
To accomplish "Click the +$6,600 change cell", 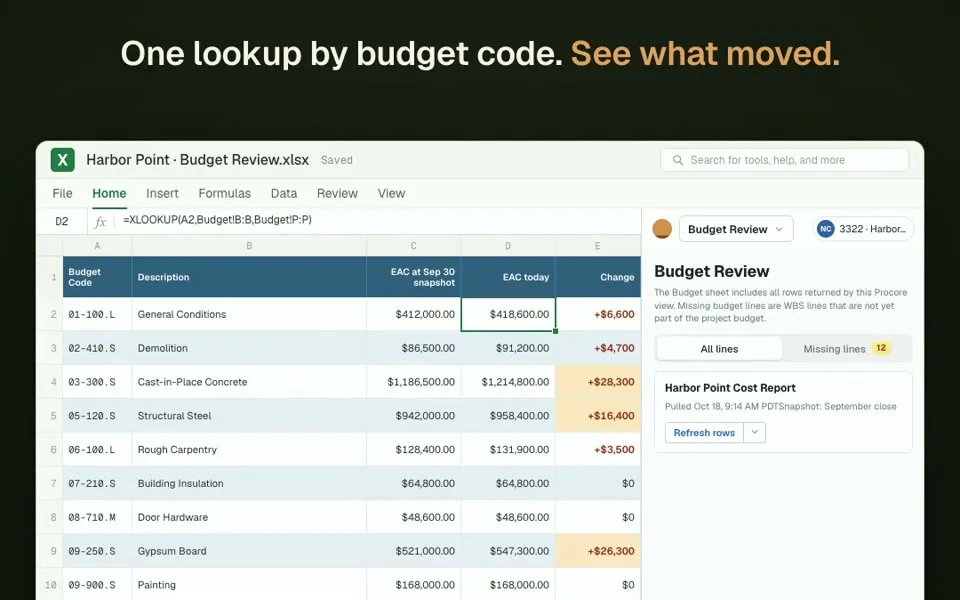I will point(598,314).
